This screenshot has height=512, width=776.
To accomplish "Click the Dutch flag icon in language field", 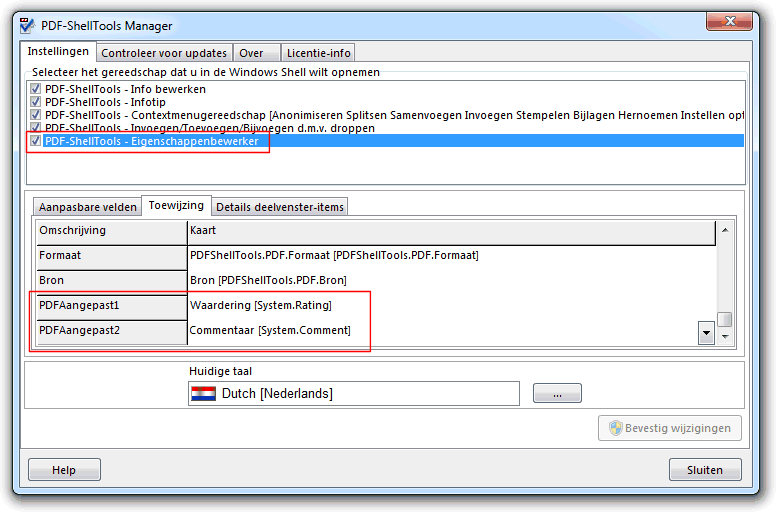I will tap(203, 394).
